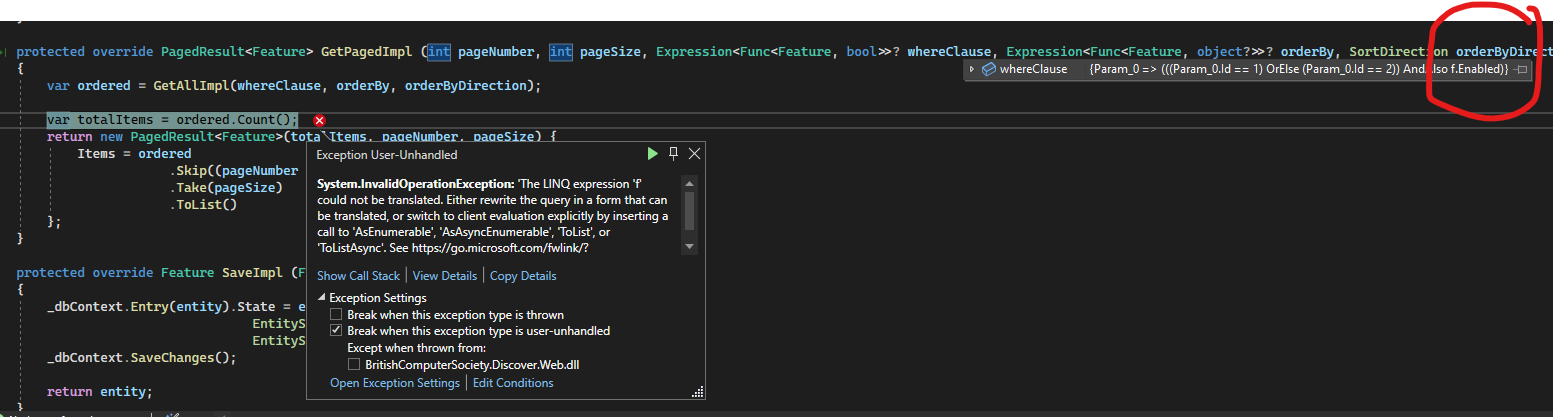Enable Break when this exception type is thrown
The width and height of the screenshot is (1553, 417).
[337, 315]
